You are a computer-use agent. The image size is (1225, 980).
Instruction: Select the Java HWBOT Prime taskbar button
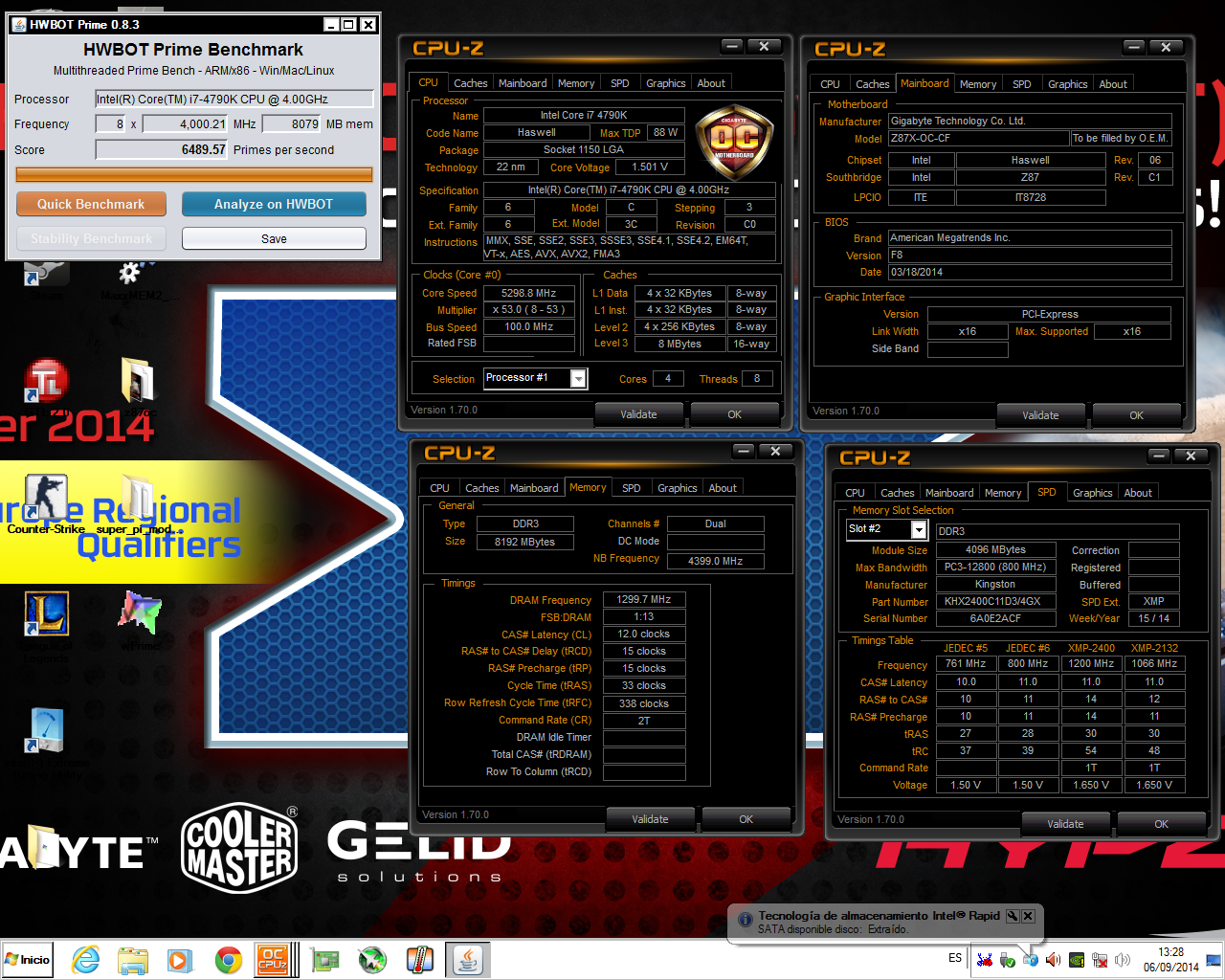(x=468, y=960)
